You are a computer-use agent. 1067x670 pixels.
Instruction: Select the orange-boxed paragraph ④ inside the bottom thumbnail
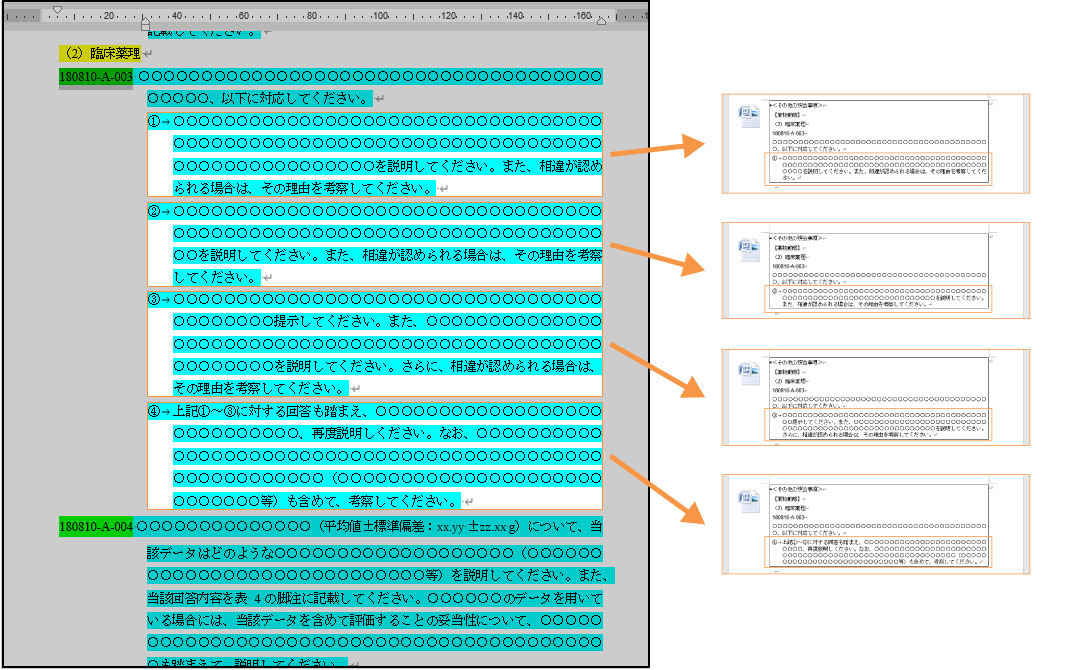tap(878, 552)
